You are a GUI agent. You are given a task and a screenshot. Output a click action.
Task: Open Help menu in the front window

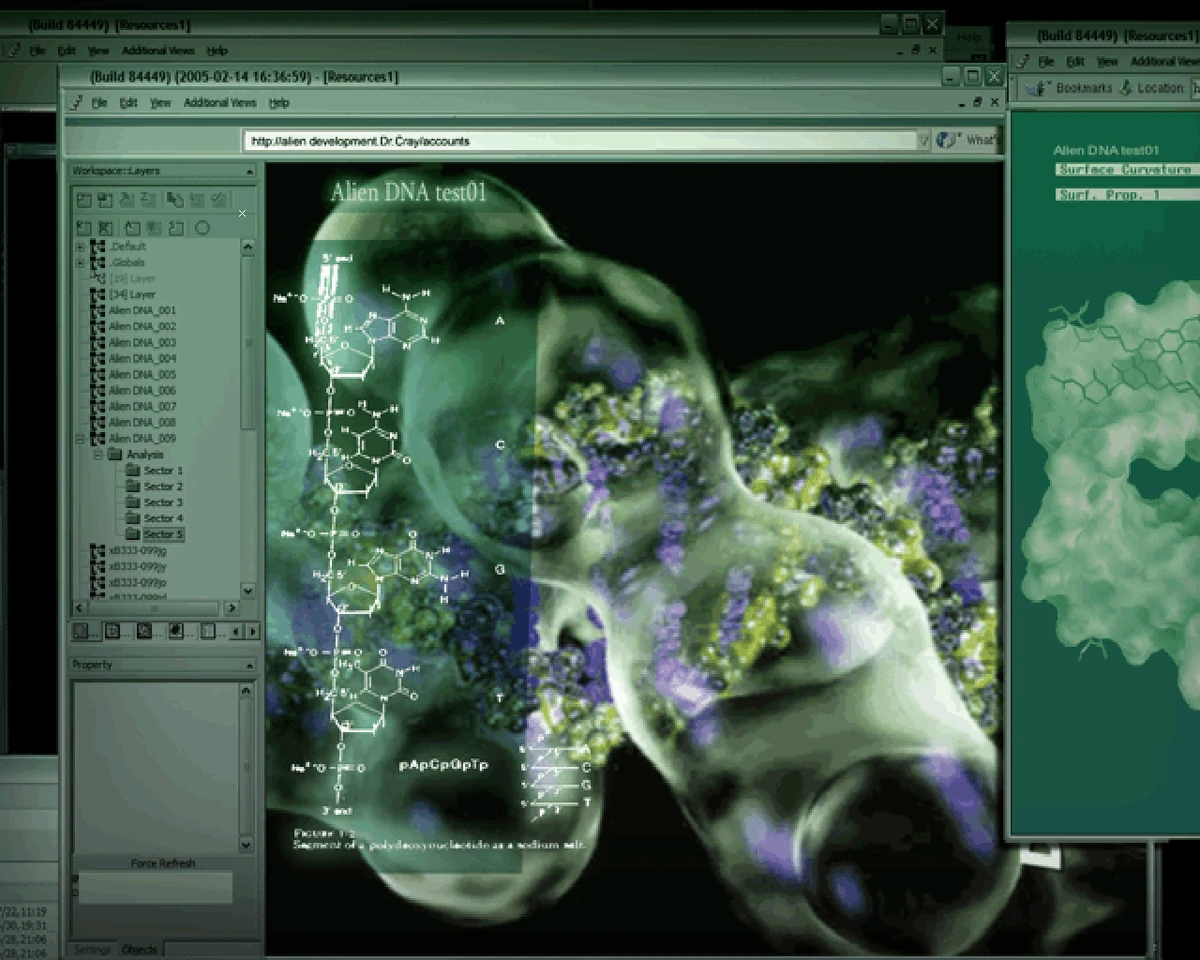pyautogui.click(x=279, y=103)
